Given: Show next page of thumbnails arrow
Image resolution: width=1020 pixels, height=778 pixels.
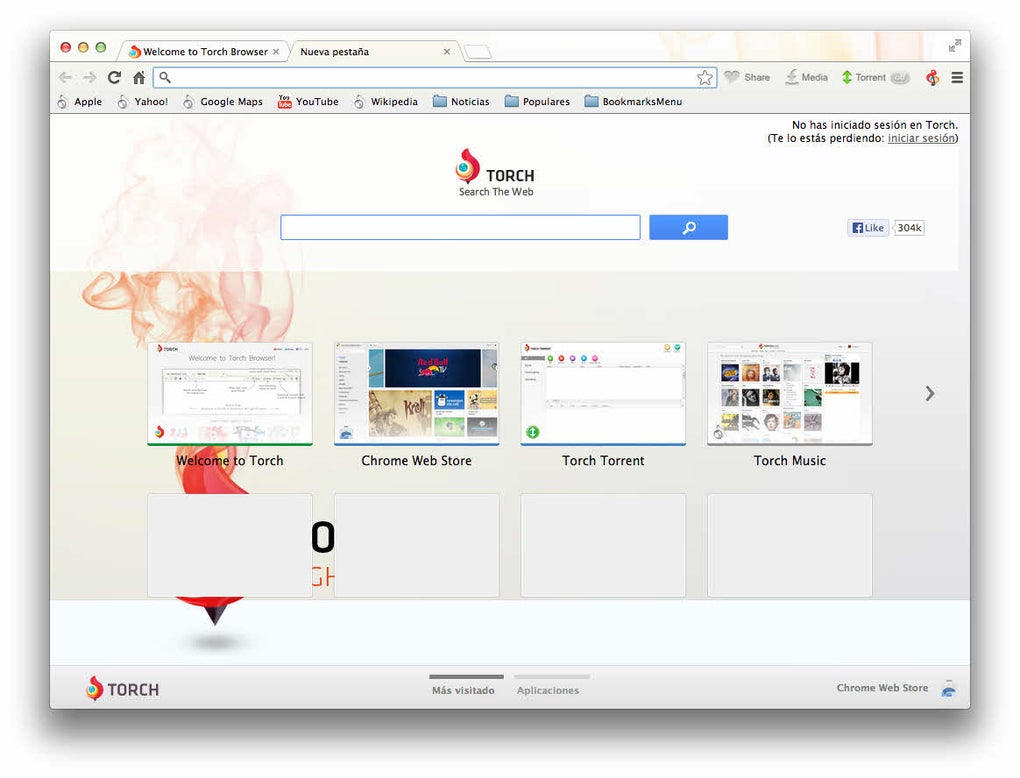Looking at the screenshot, I should [930, 393].
